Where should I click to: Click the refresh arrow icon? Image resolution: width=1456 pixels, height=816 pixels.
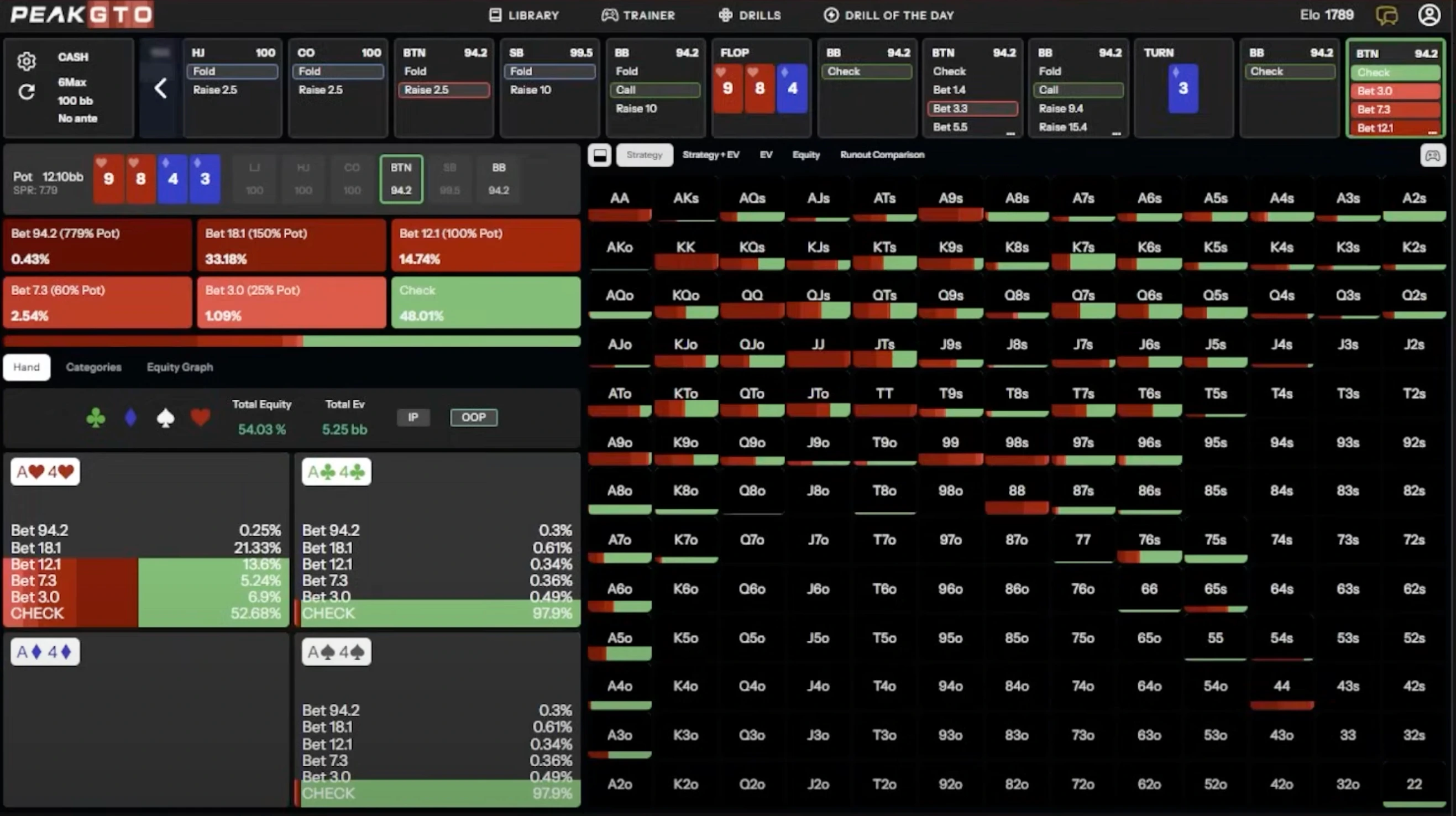click(x=26, y=92)
